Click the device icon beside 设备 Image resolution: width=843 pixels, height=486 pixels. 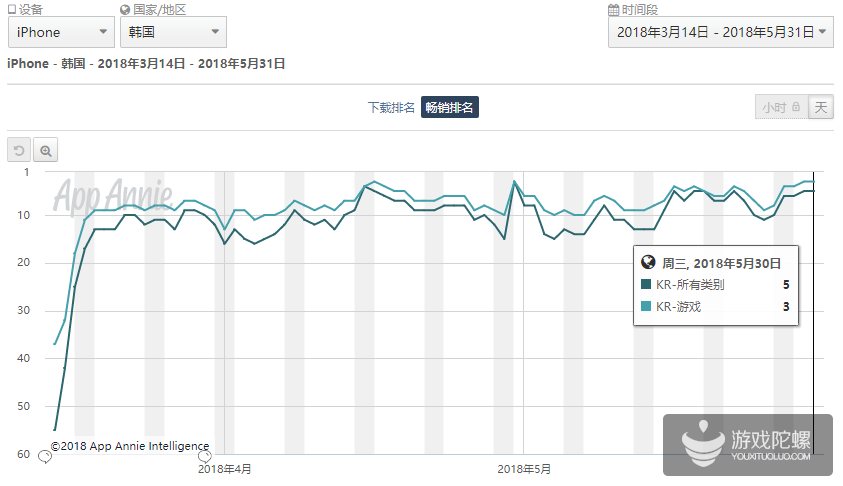[12, 9]
